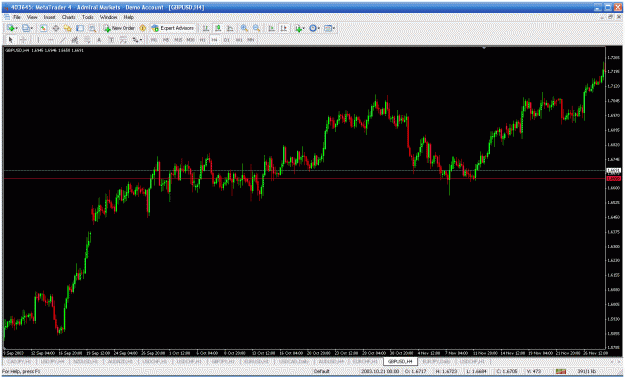
Task: Switch to the USDCAD,Daily chart tab
Action: point(294,361)
